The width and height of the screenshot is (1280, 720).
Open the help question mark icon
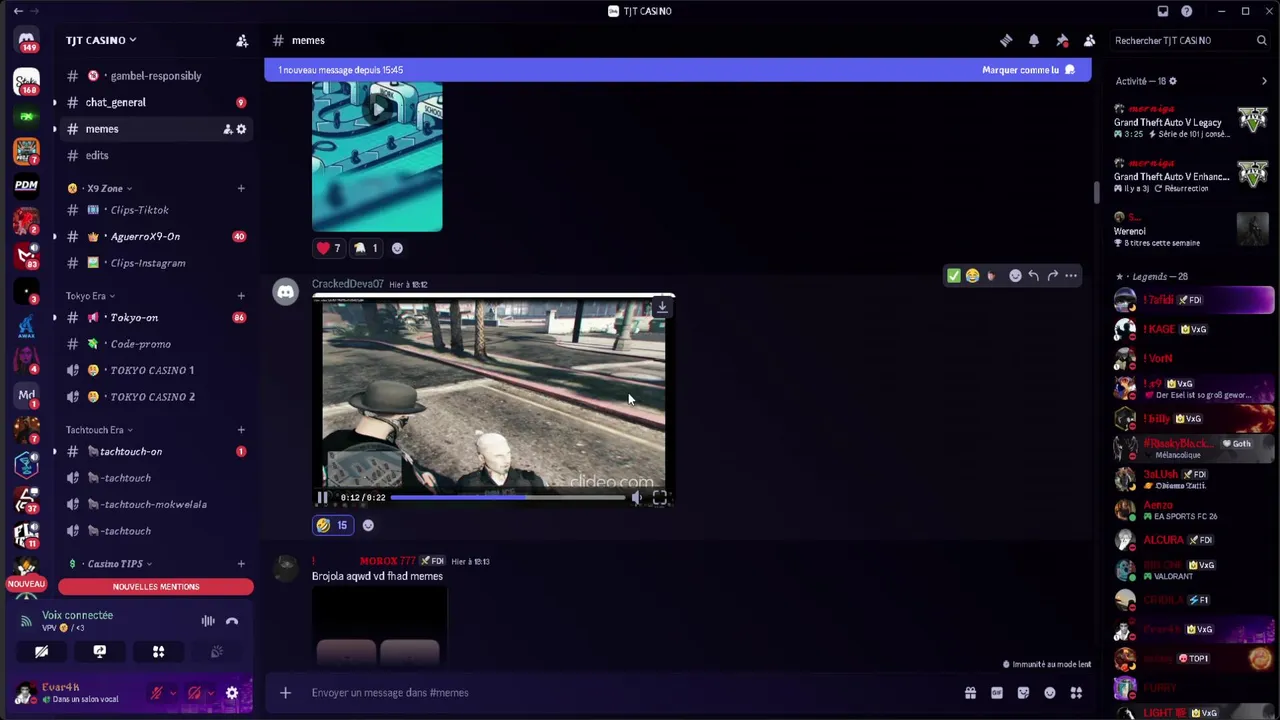(x=1186, y=11)
